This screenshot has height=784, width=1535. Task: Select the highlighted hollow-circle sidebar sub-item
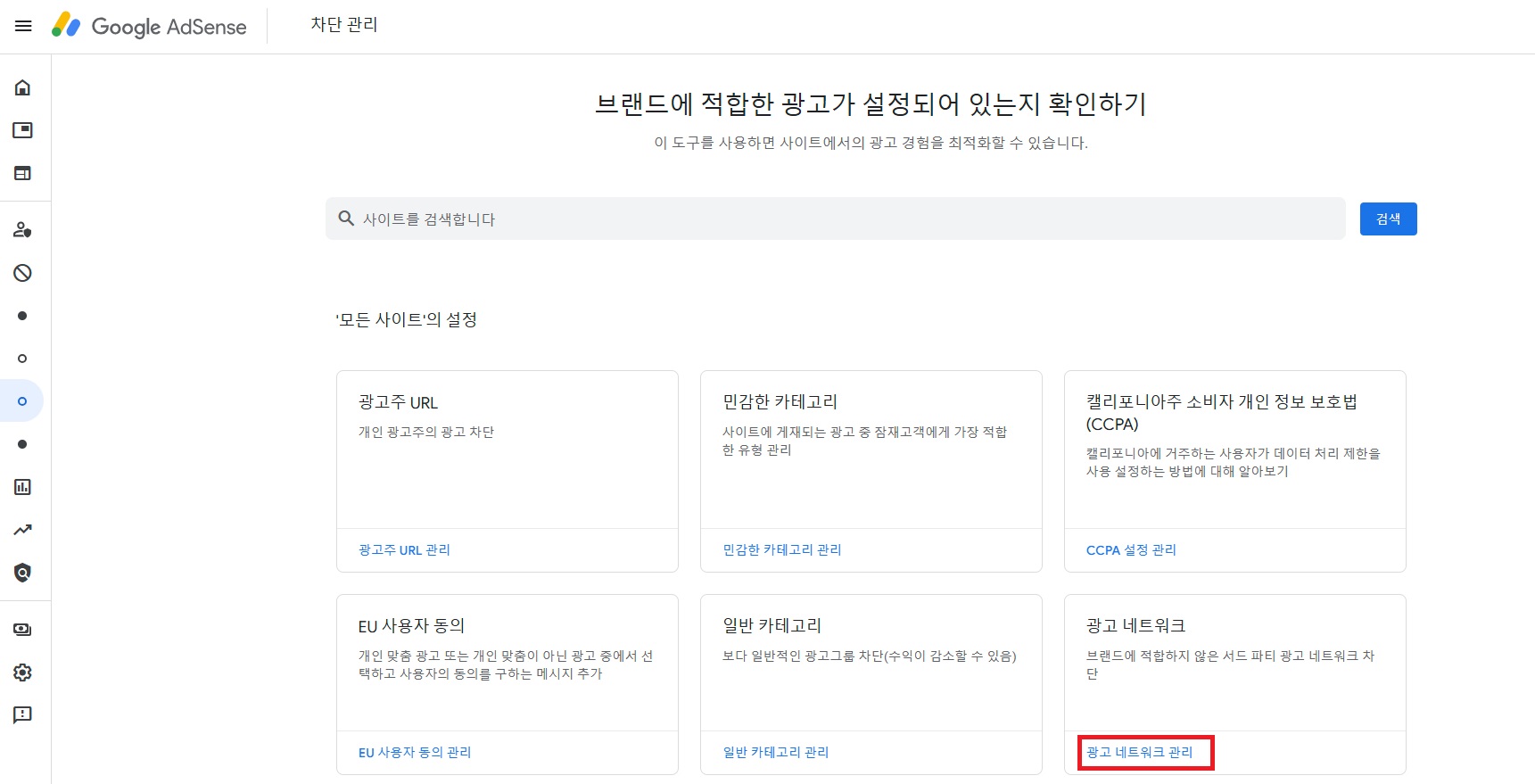pyautogui.click(x=22, y=401)
